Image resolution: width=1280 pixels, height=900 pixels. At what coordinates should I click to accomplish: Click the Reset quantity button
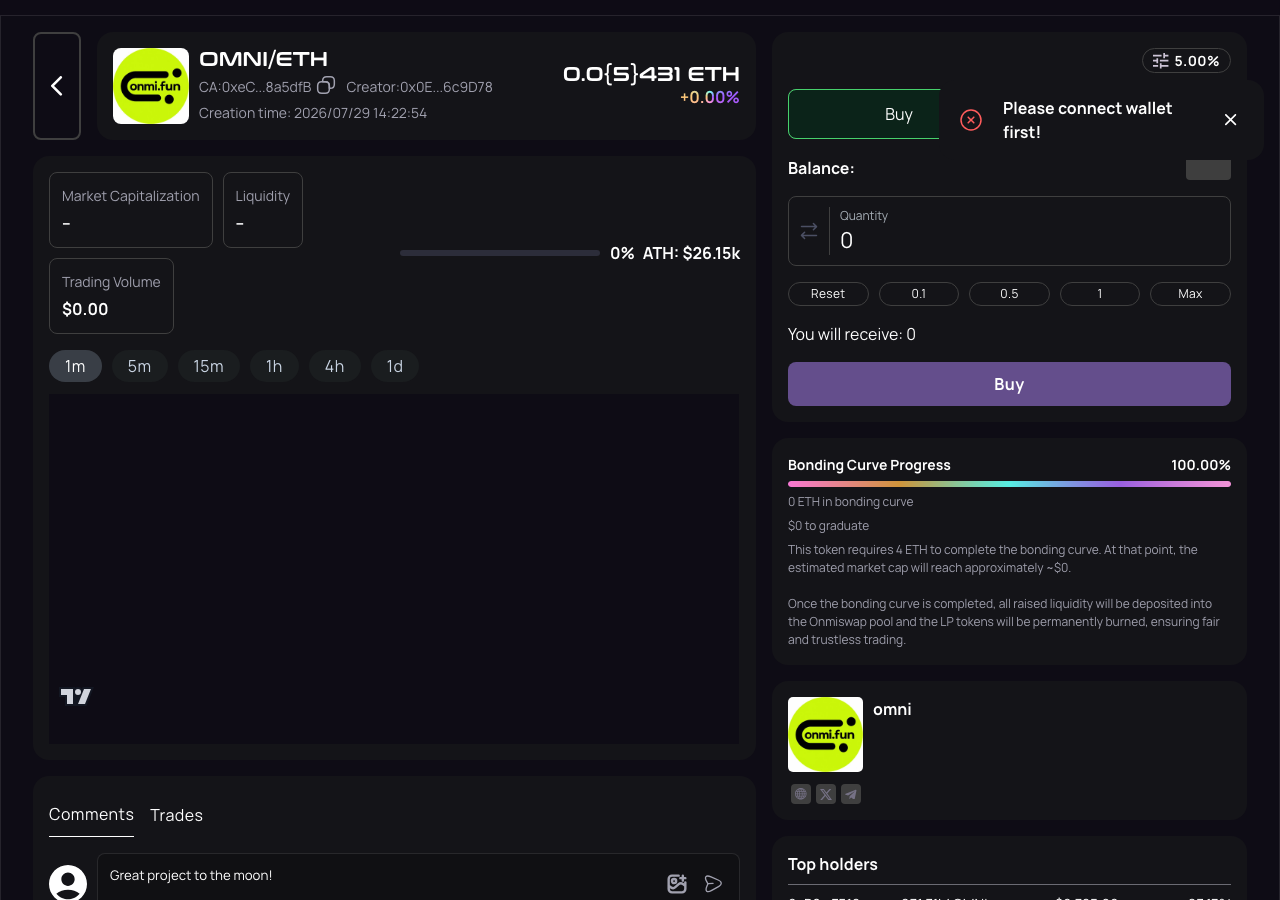tap(828, 294)
